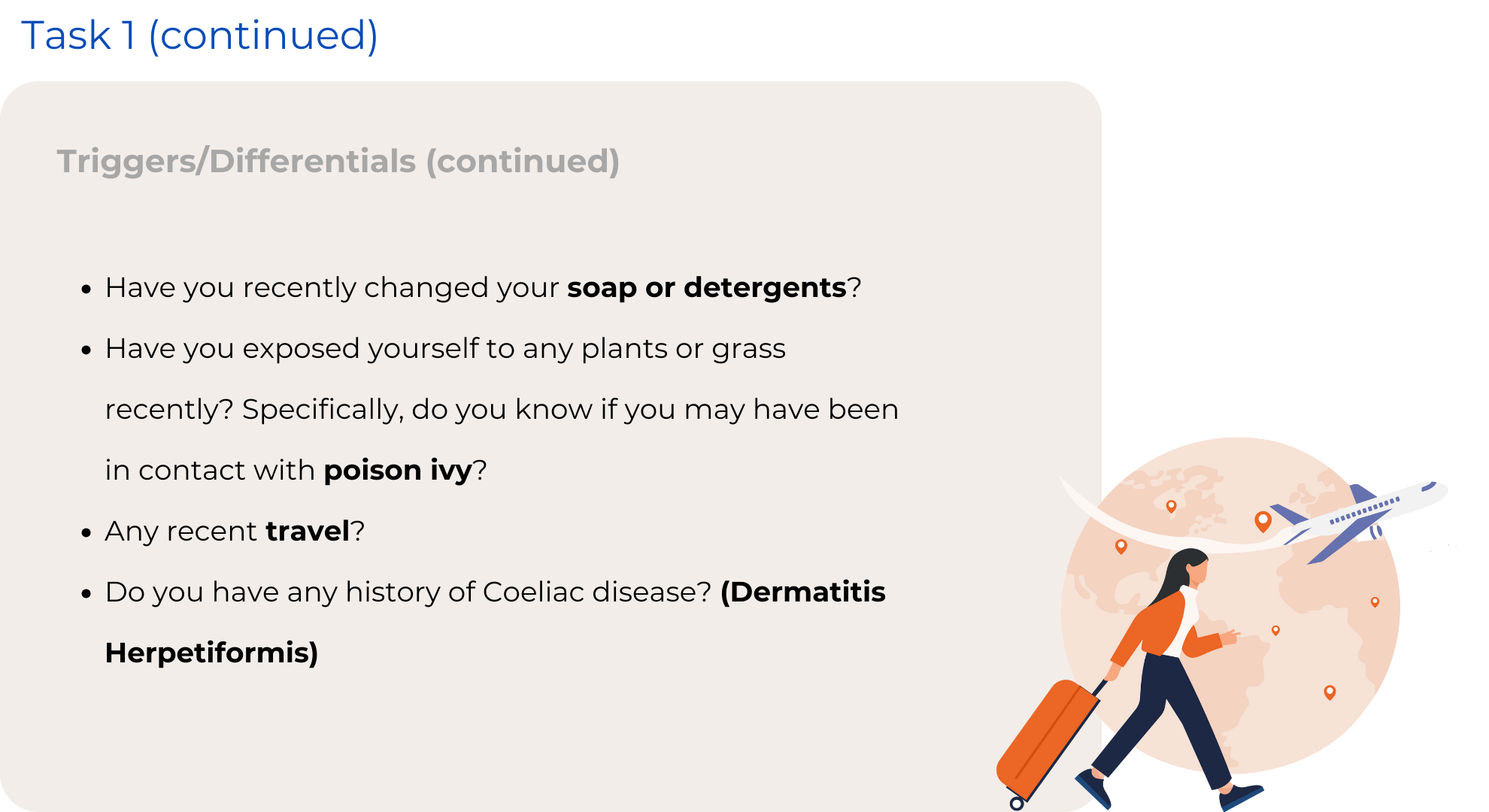Click the text "plants or grass"
Screen dimensions: 1489x812
683,349
